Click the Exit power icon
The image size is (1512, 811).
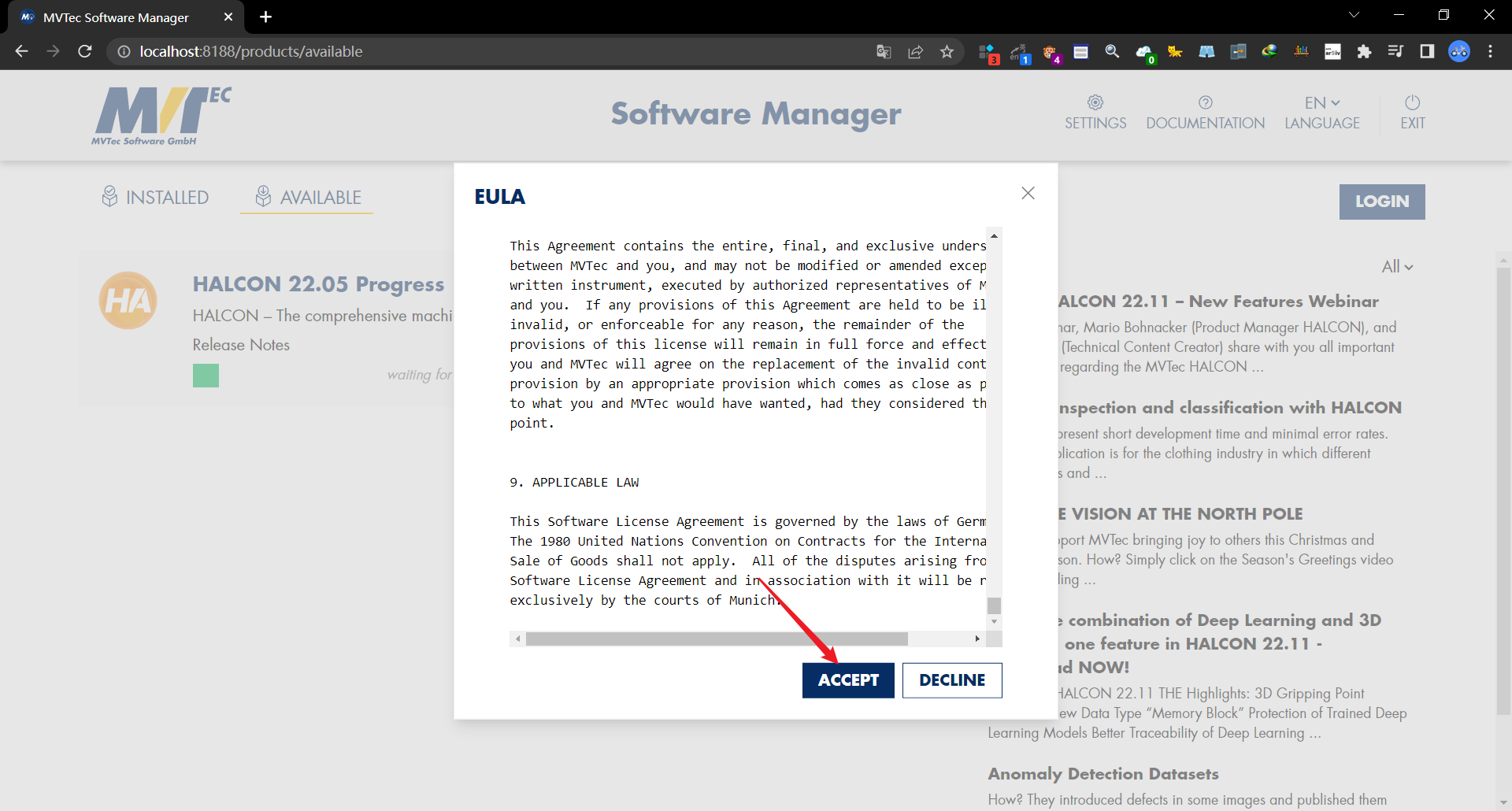coord(1413,102)
